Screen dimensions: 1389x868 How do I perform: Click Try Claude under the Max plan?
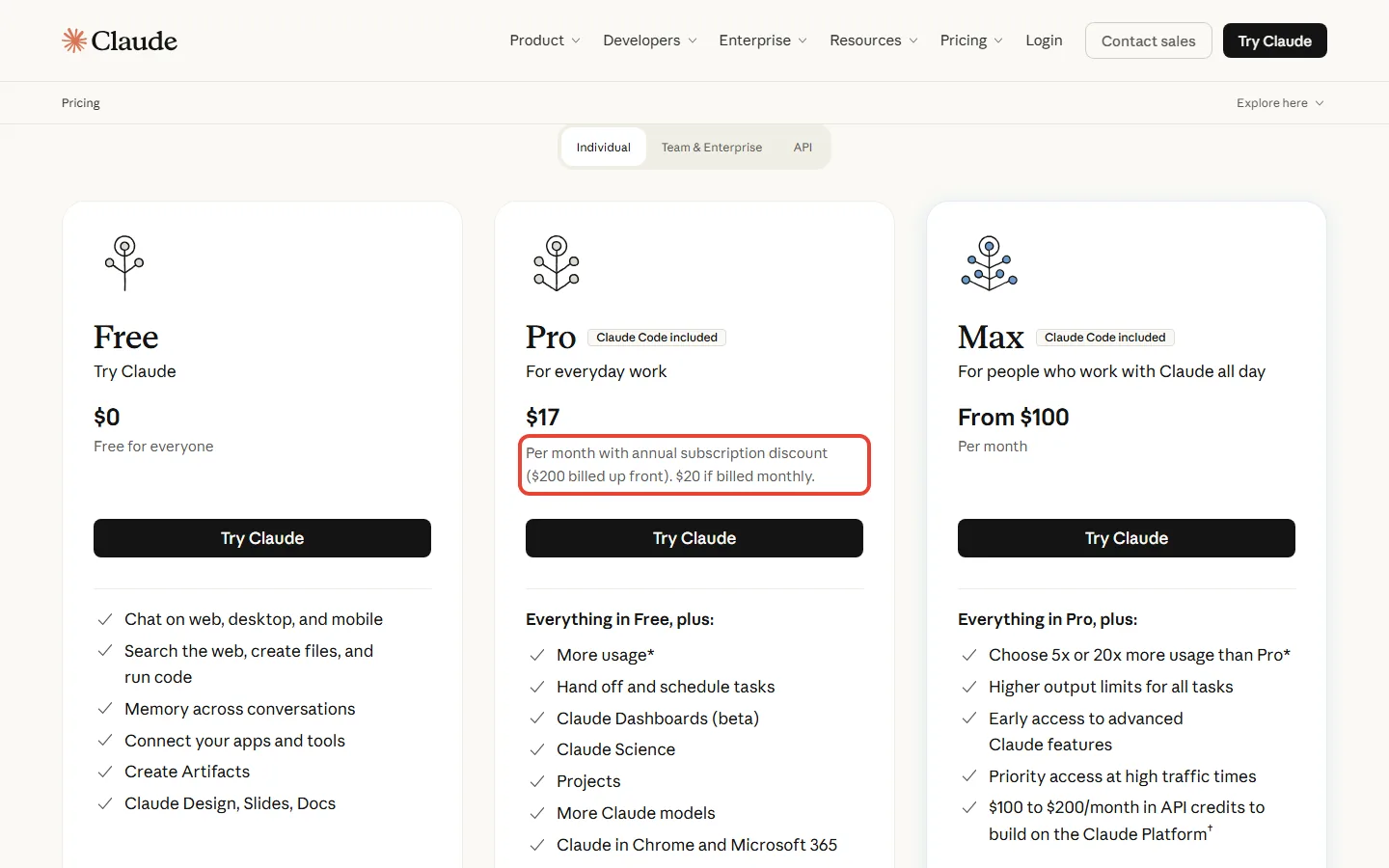click(1127, 538)
